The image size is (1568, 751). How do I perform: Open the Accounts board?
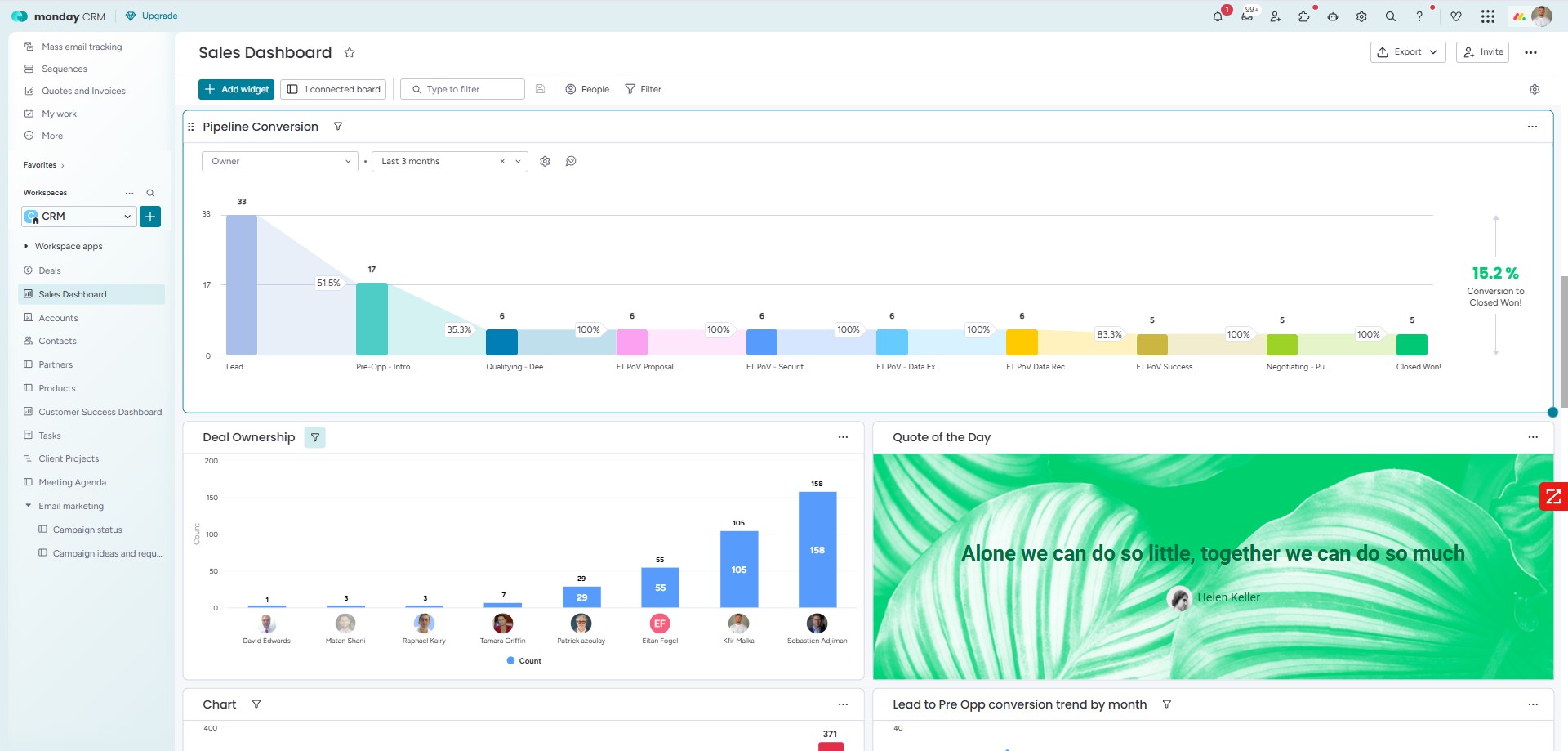[58, 318]
